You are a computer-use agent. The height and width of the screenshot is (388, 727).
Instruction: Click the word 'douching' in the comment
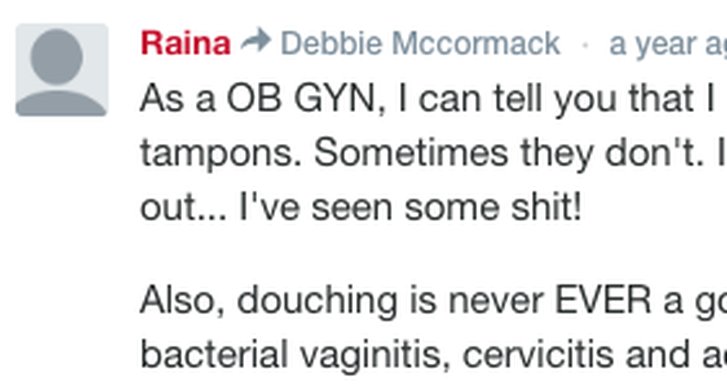point(317,302)
